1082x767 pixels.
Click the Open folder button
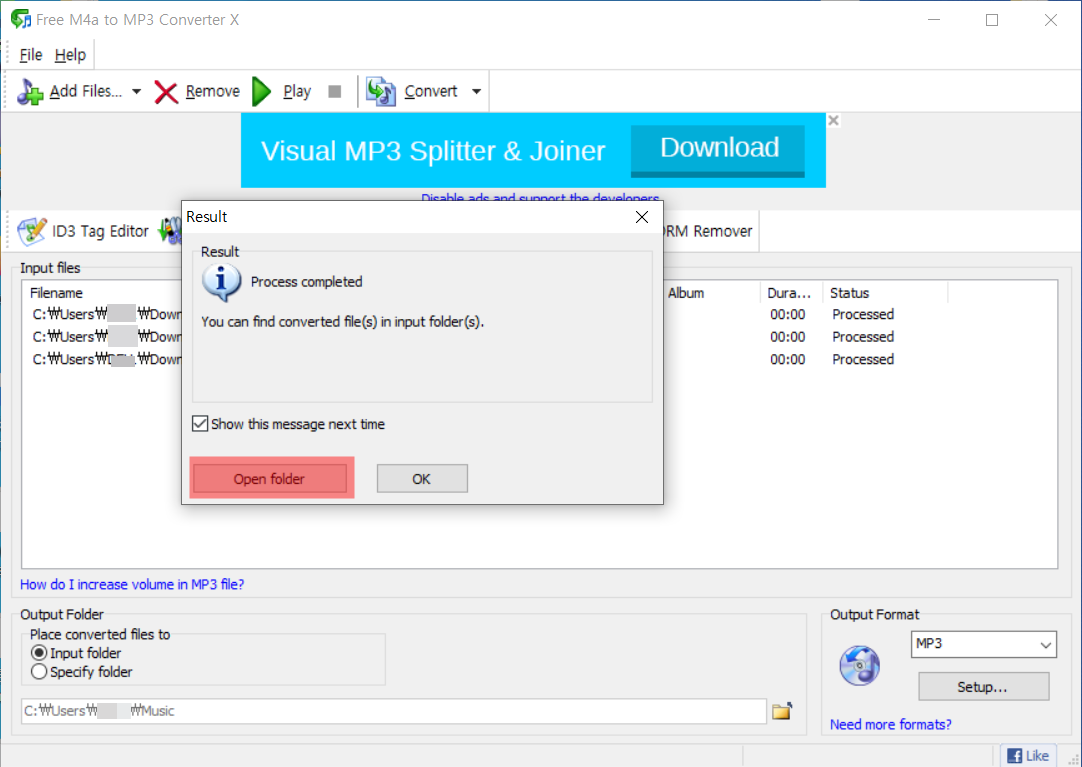pyautogui.click(x=270, y=479)
